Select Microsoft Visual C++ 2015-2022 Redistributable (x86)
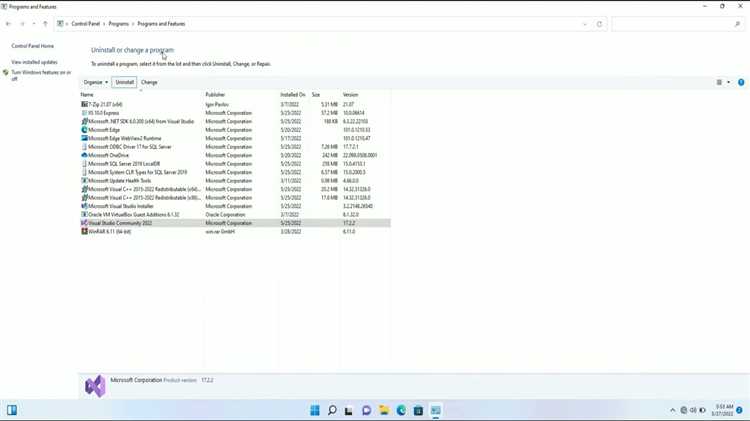Viewport: 750px width, 421px height. coord(235,198)
